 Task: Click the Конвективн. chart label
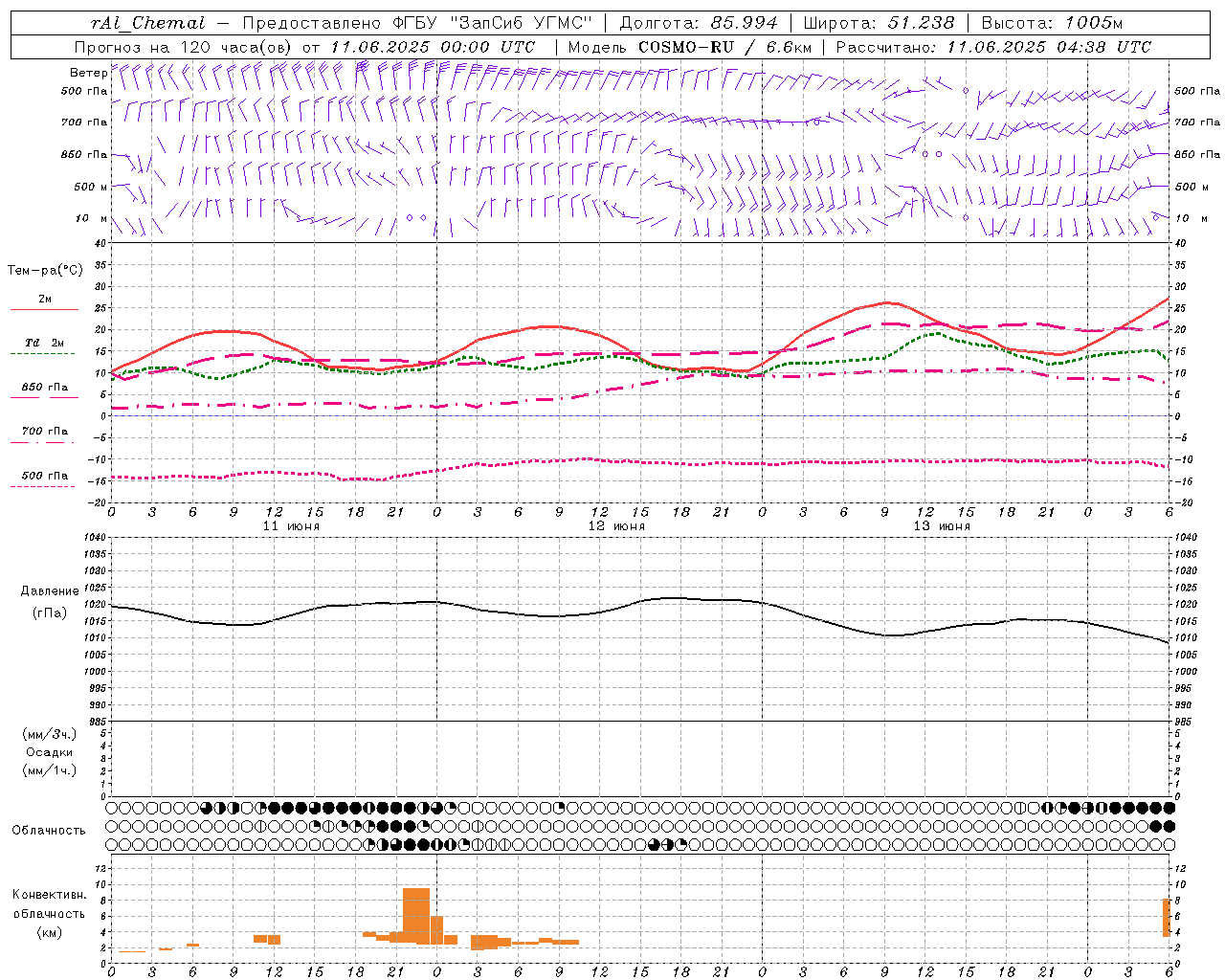(50, 895)
